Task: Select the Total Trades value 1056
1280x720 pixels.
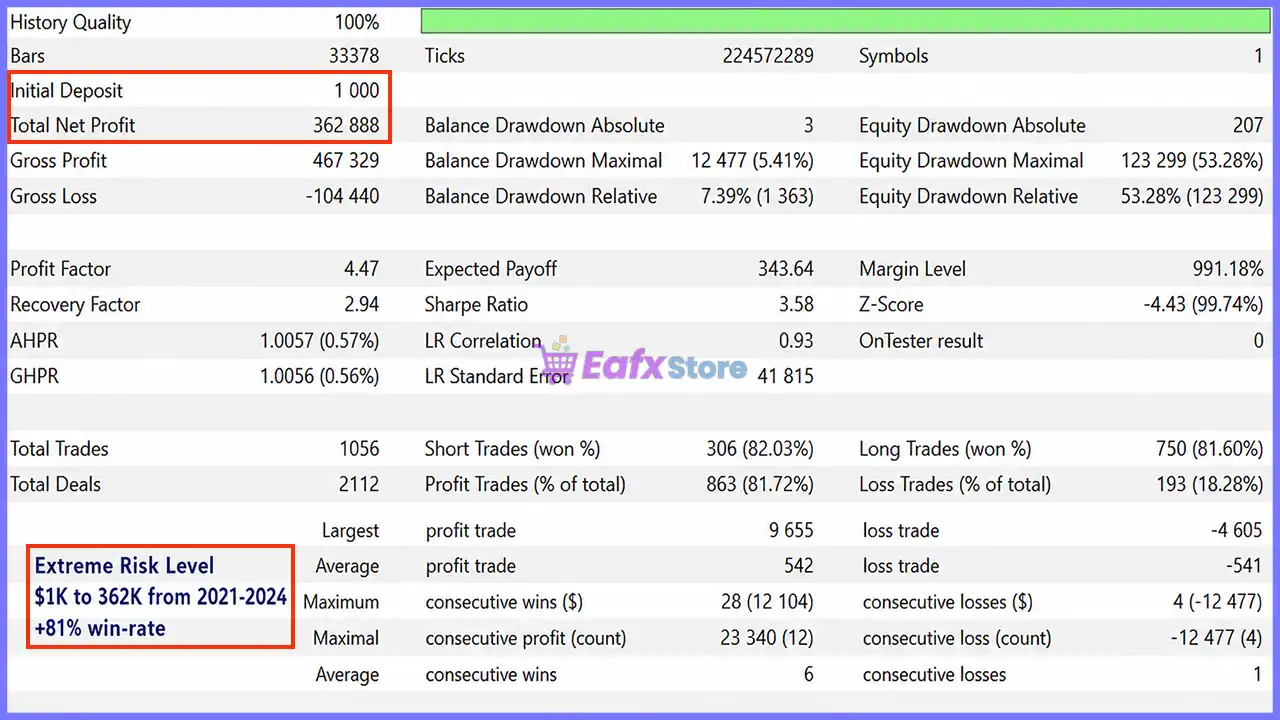Action: click(x=359, y=449)
